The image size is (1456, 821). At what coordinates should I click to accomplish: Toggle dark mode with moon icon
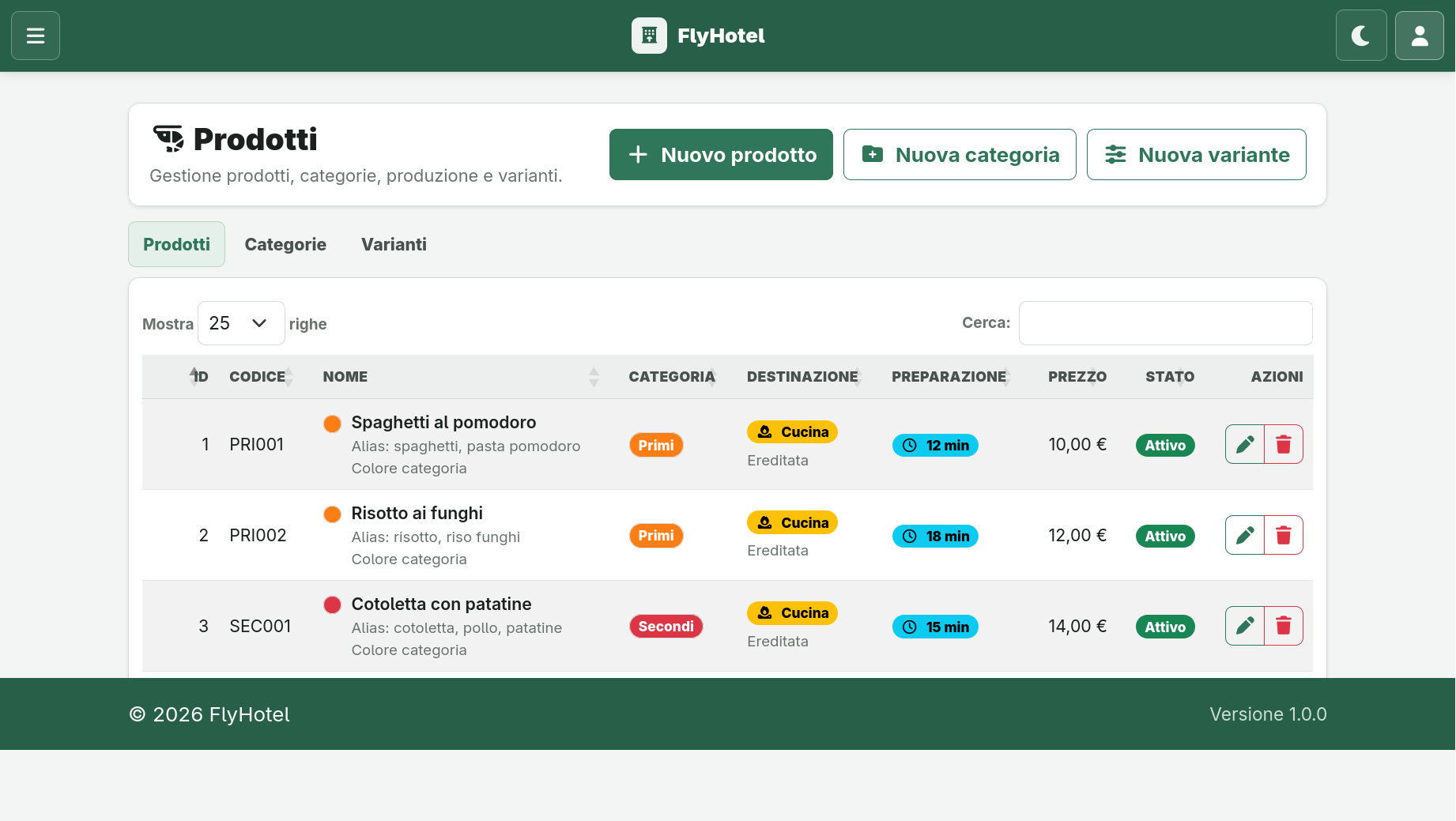click(x=1361, y=36)
